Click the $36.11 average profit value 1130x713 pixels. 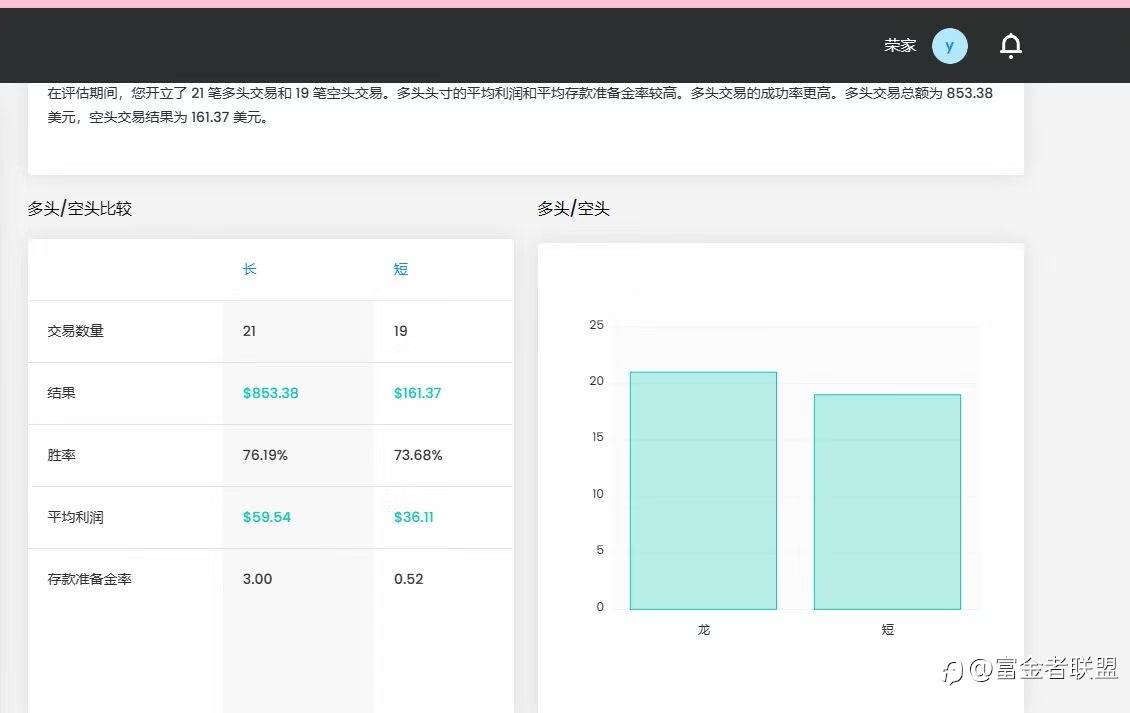(x=414, y=517)
